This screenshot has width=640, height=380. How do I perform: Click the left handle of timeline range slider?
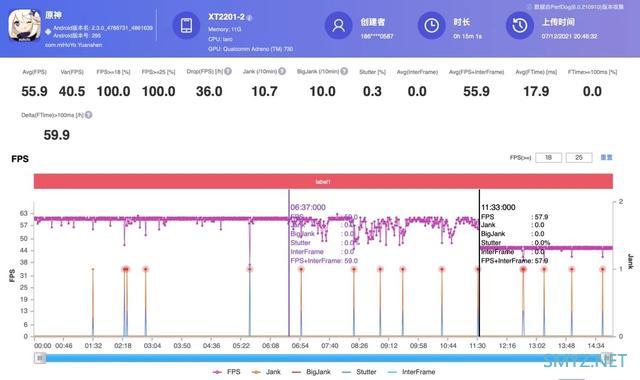[40, 358]
